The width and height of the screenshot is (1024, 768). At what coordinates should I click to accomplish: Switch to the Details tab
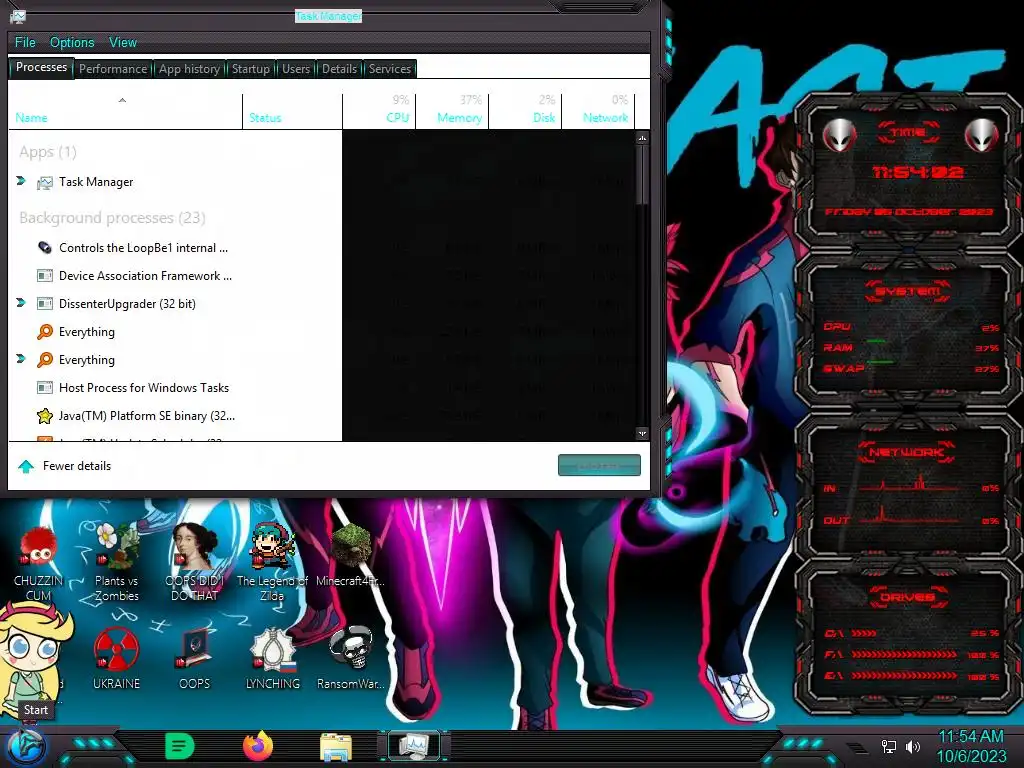[339, 69]
